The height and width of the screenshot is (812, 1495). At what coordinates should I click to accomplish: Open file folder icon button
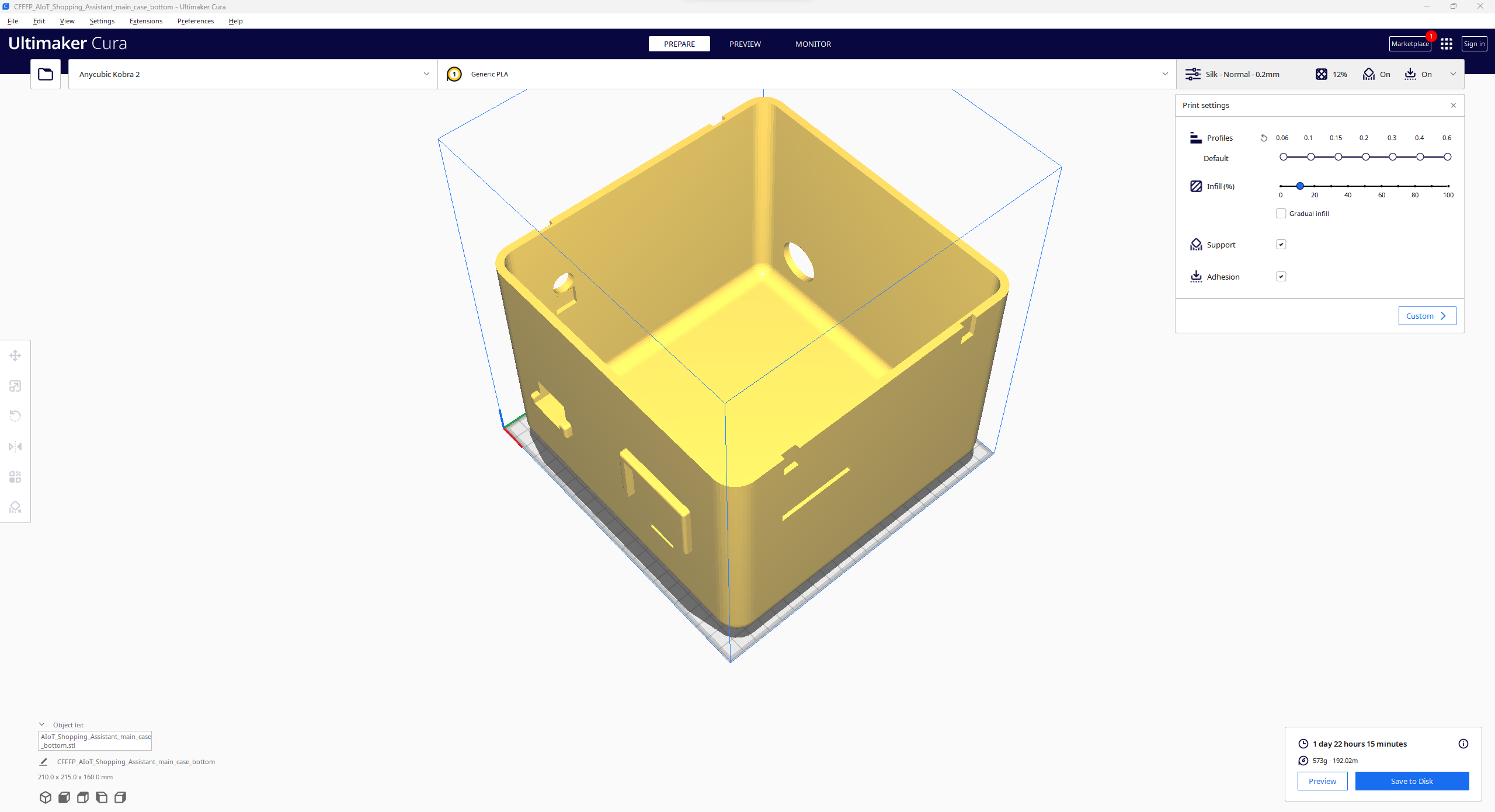(x=46, y=74)
